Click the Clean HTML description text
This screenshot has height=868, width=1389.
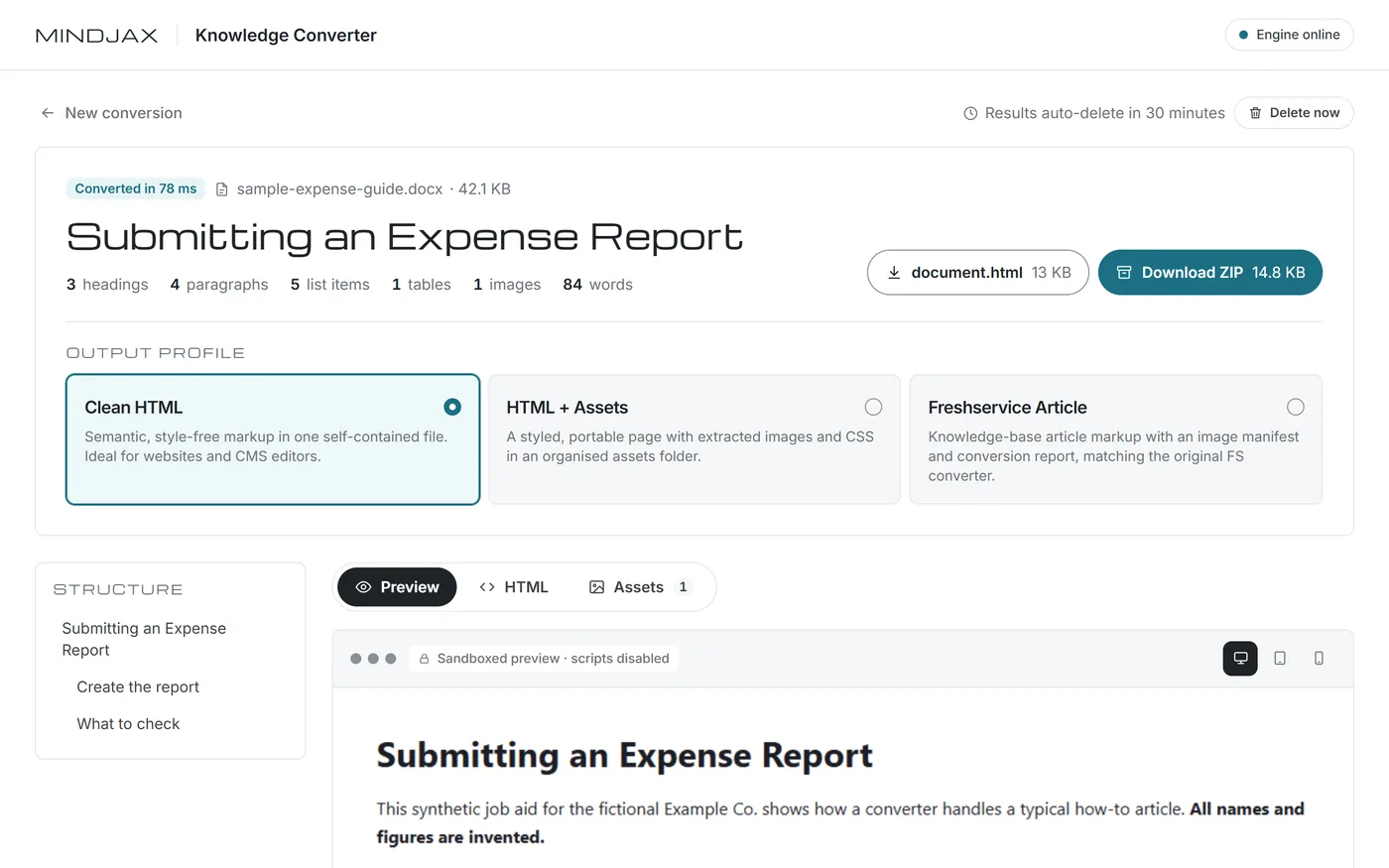(266, 446)
